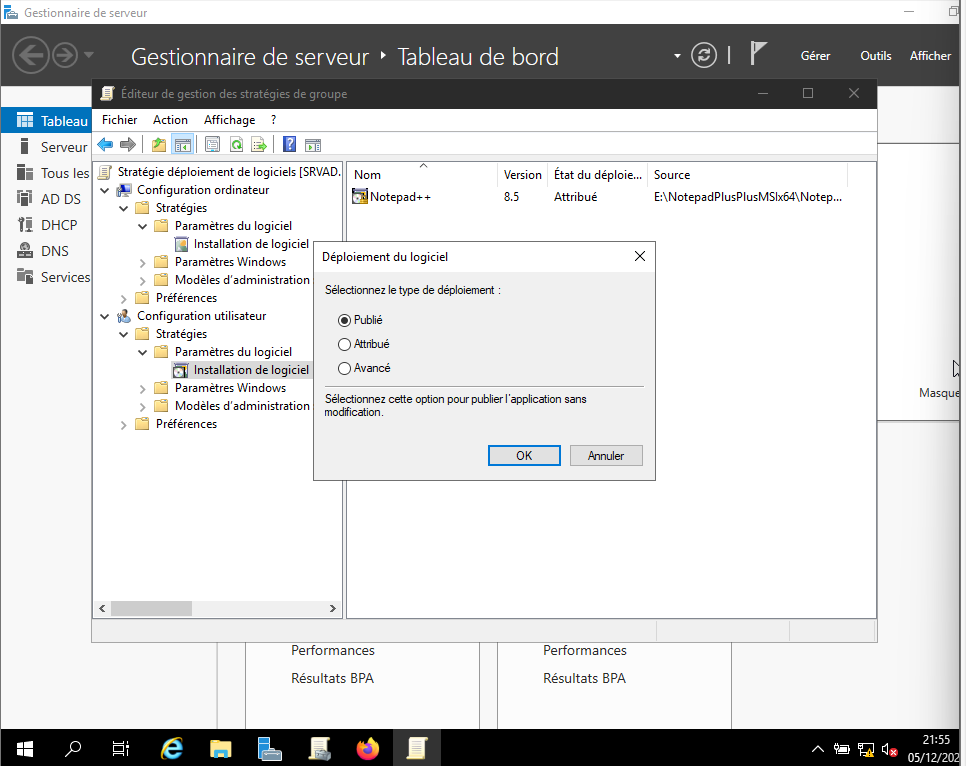
Task: Open the Affichage menu
Action: click(229, 120)
